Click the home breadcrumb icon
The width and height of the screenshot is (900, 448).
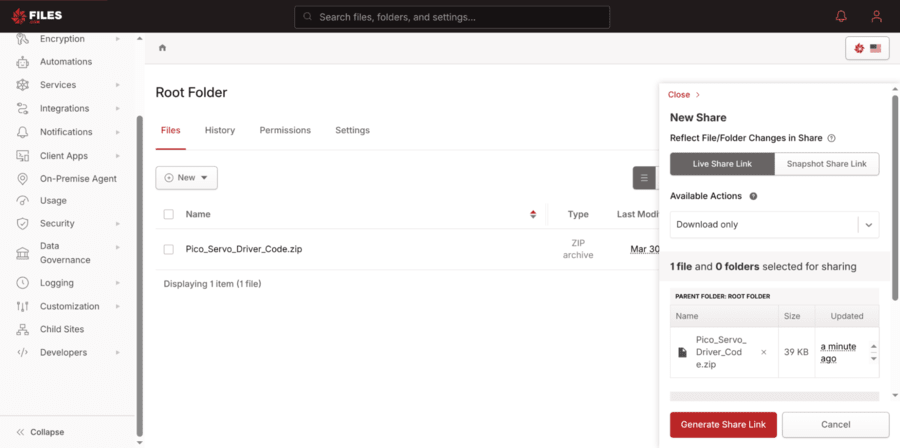click(x=162, y=47)
